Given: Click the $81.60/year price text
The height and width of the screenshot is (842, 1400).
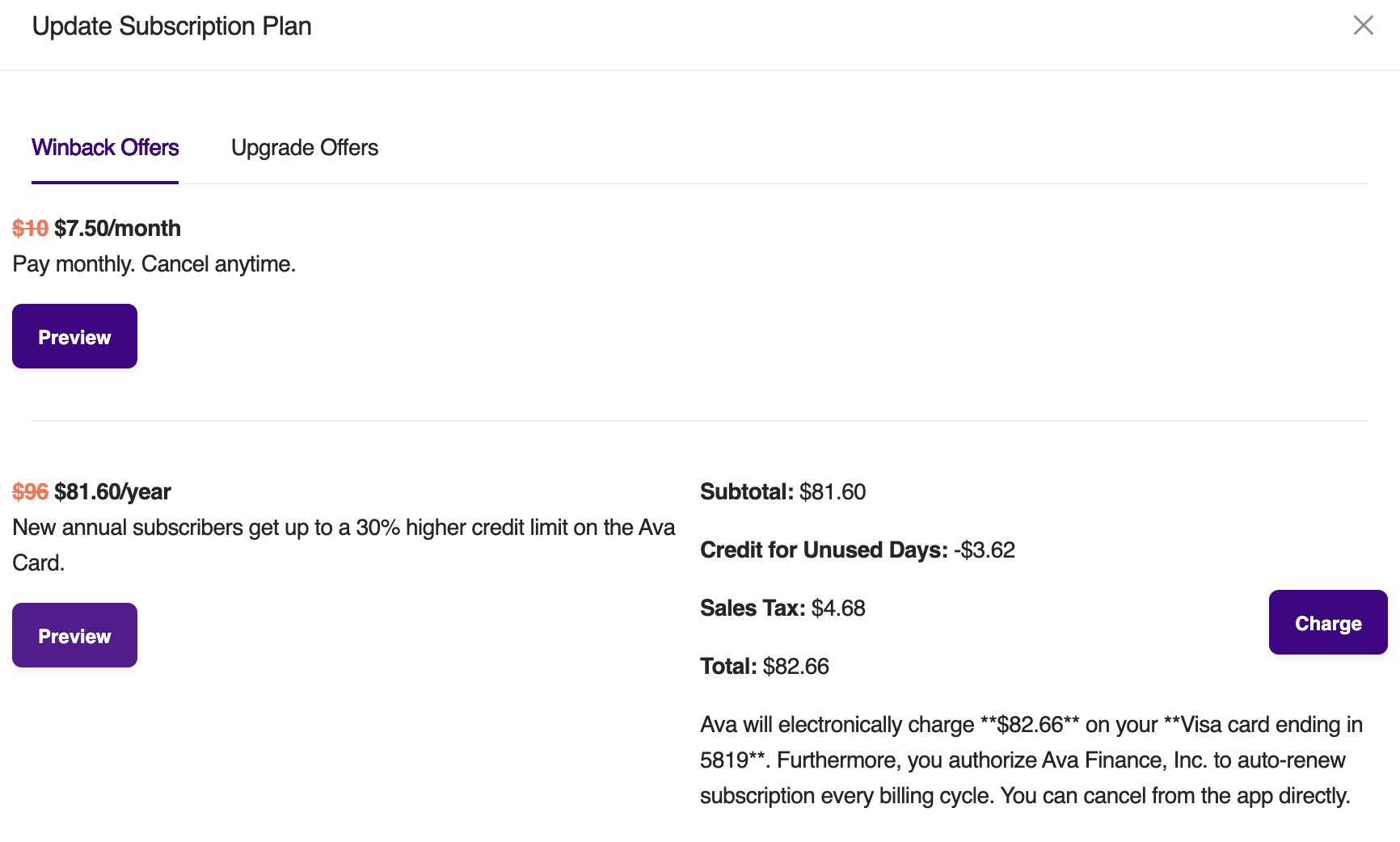Looking at the screenshot, I should 113,492.
